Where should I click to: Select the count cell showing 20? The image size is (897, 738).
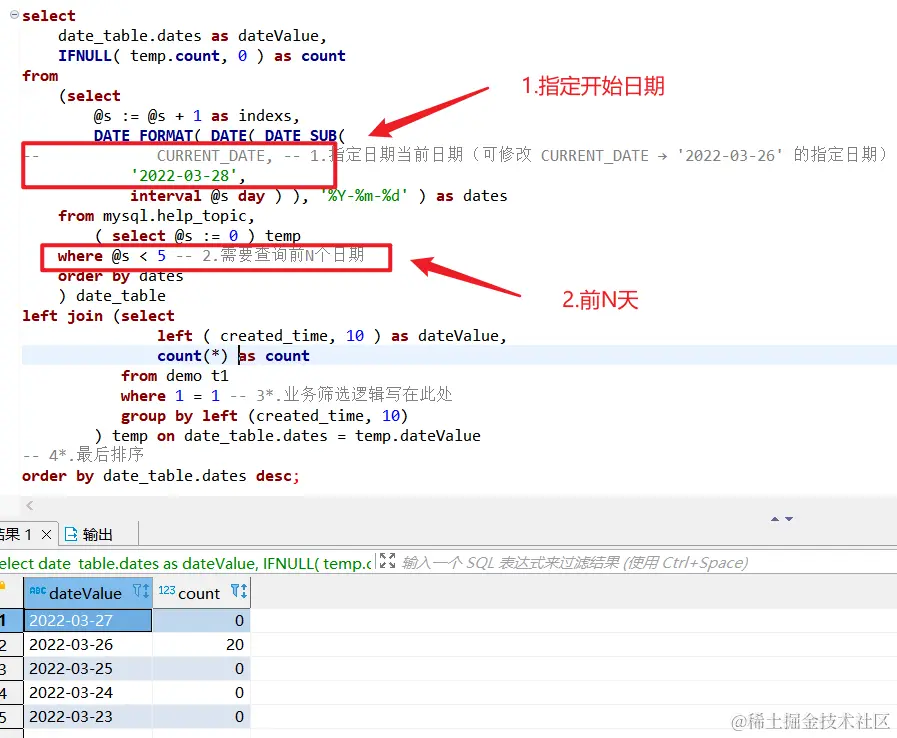pyautogui.click(x=201, y=645)
